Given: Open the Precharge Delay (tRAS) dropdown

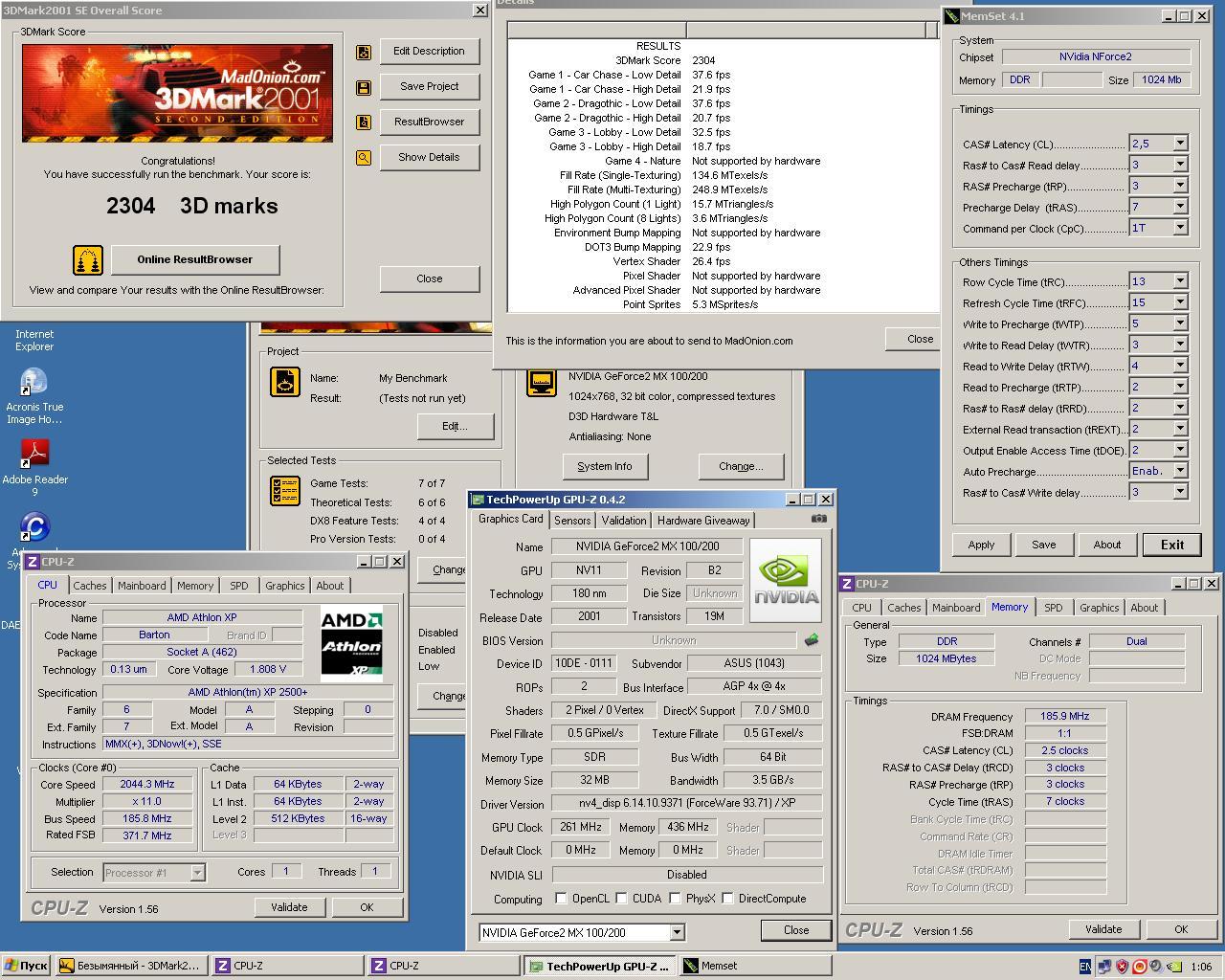Looking at the screenshot, I should coord(1180,207).
